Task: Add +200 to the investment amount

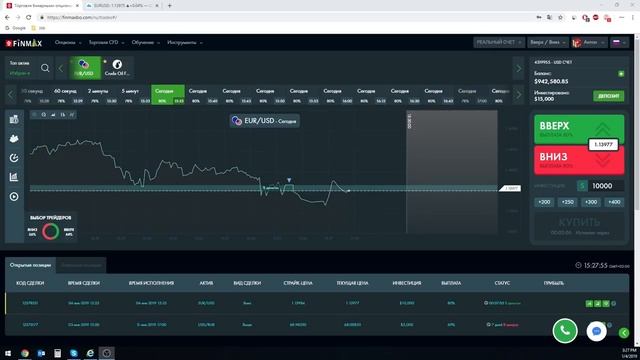Action: [x=544, y=202]
